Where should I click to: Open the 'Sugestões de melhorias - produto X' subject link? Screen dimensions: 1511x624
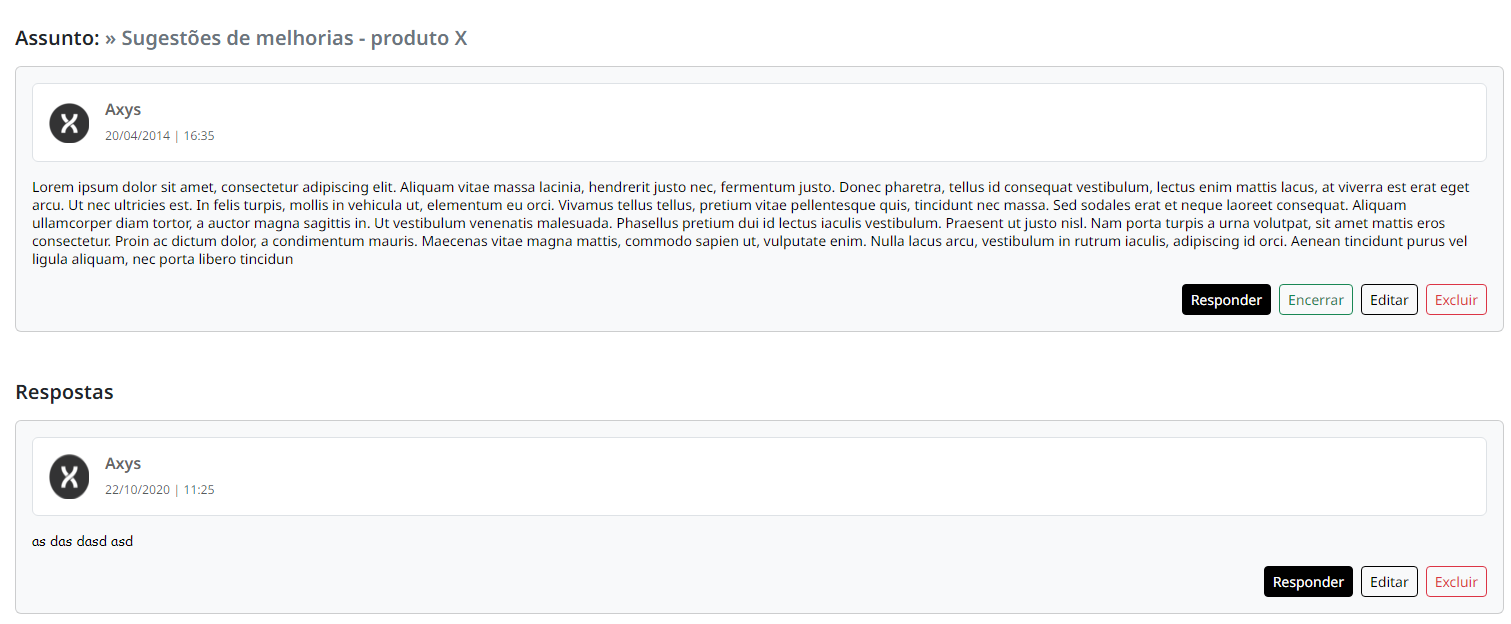coord(286,39)
